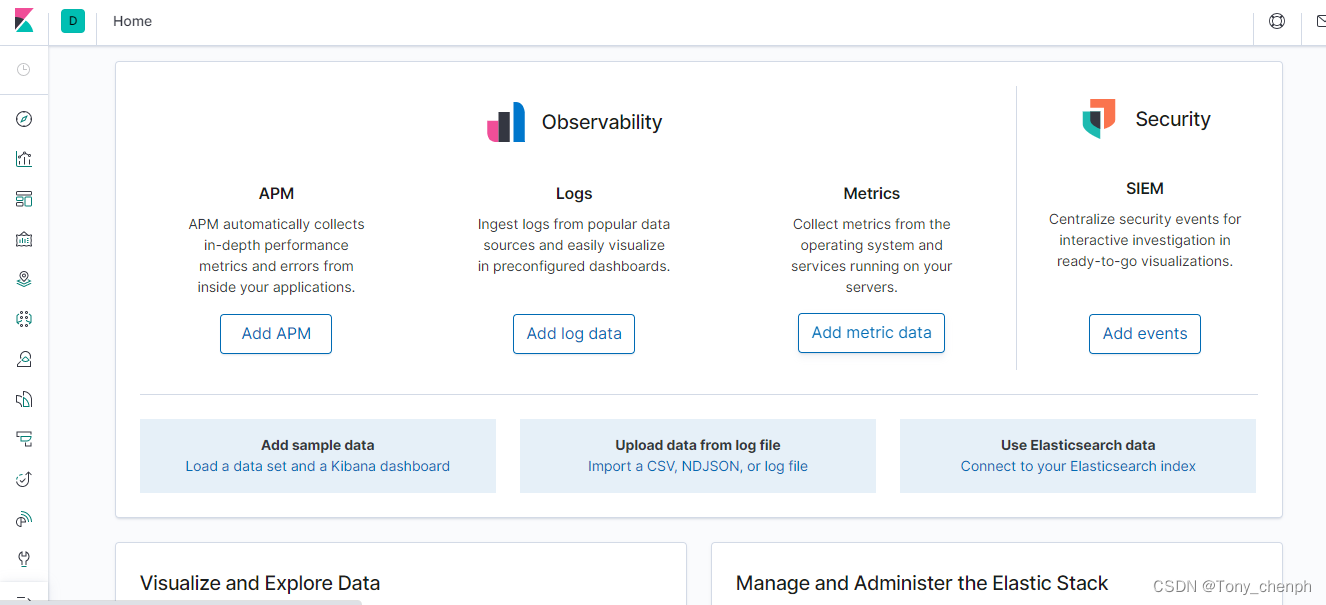Viewport: 1326px width, 605px height.
Task: Open Visualize from the sidebar chart icon
Action: 24,159
